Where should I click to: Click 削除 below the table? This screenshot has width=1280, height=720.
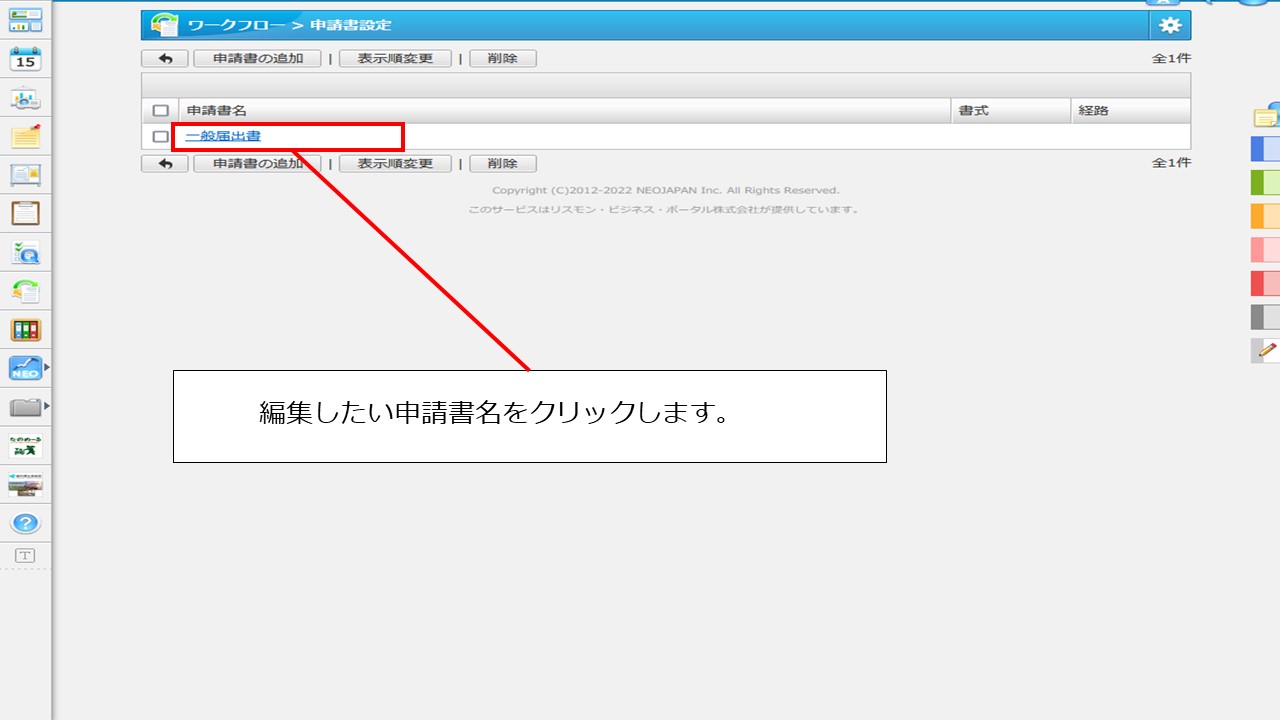[x=503, y=164]
